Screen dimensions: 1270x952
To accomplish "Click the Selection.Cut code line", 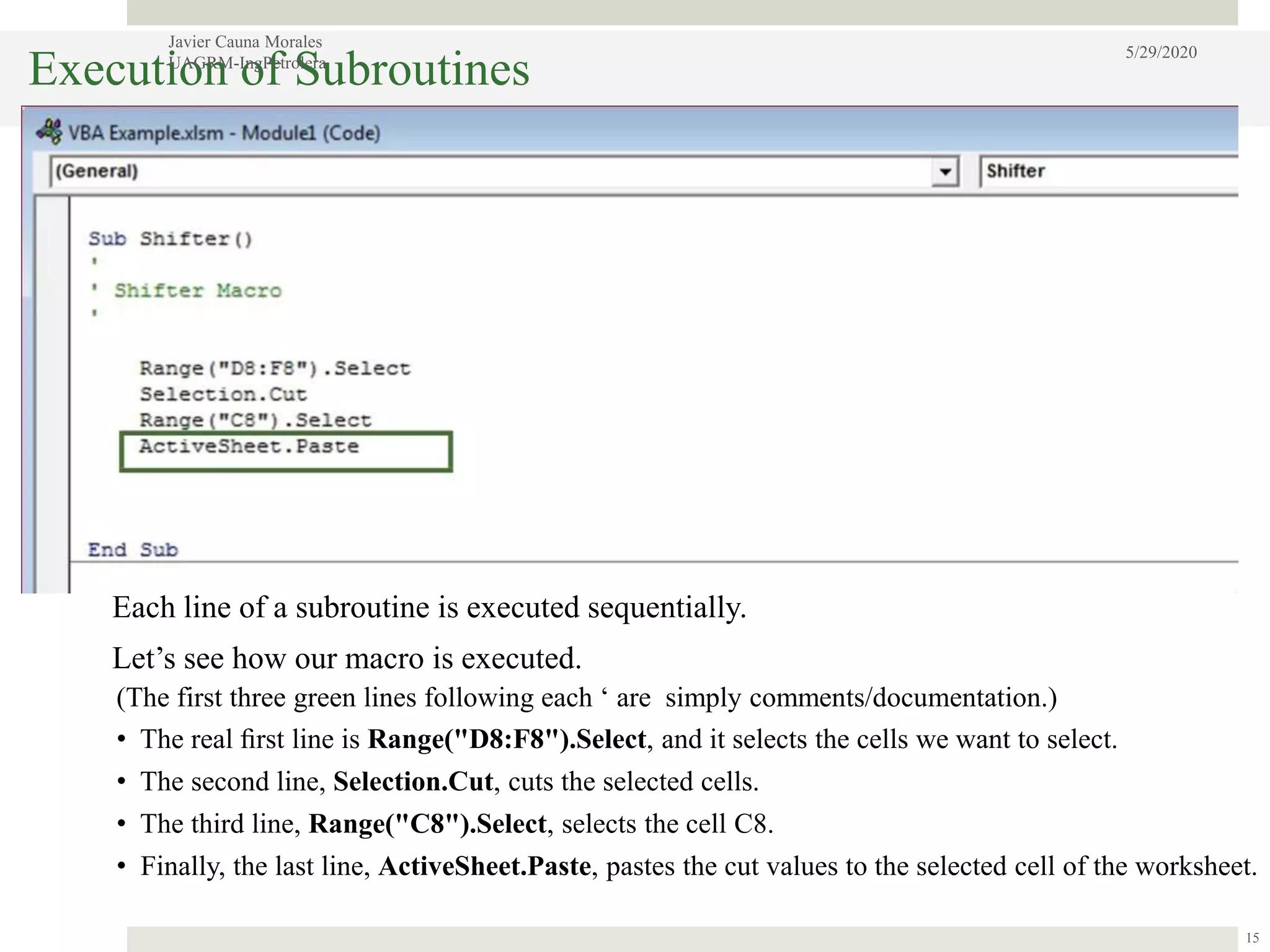I will pyautogui.click(x=223, y=395).
